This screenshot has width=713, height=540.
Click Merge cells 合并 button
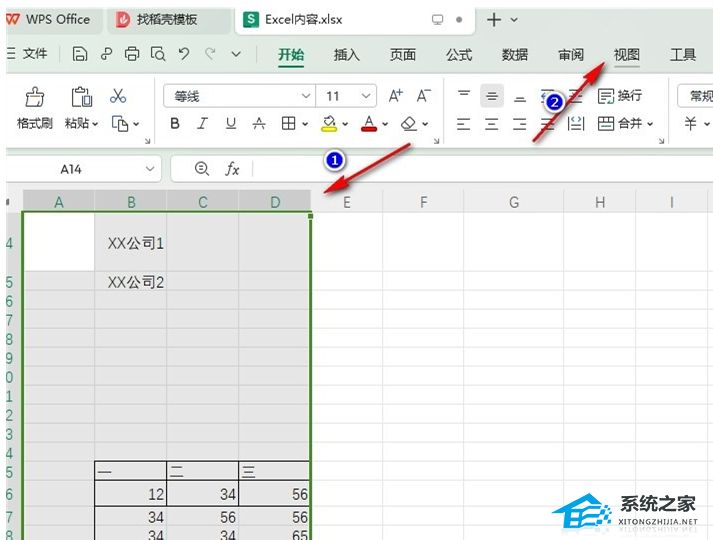tap(620, 123)
